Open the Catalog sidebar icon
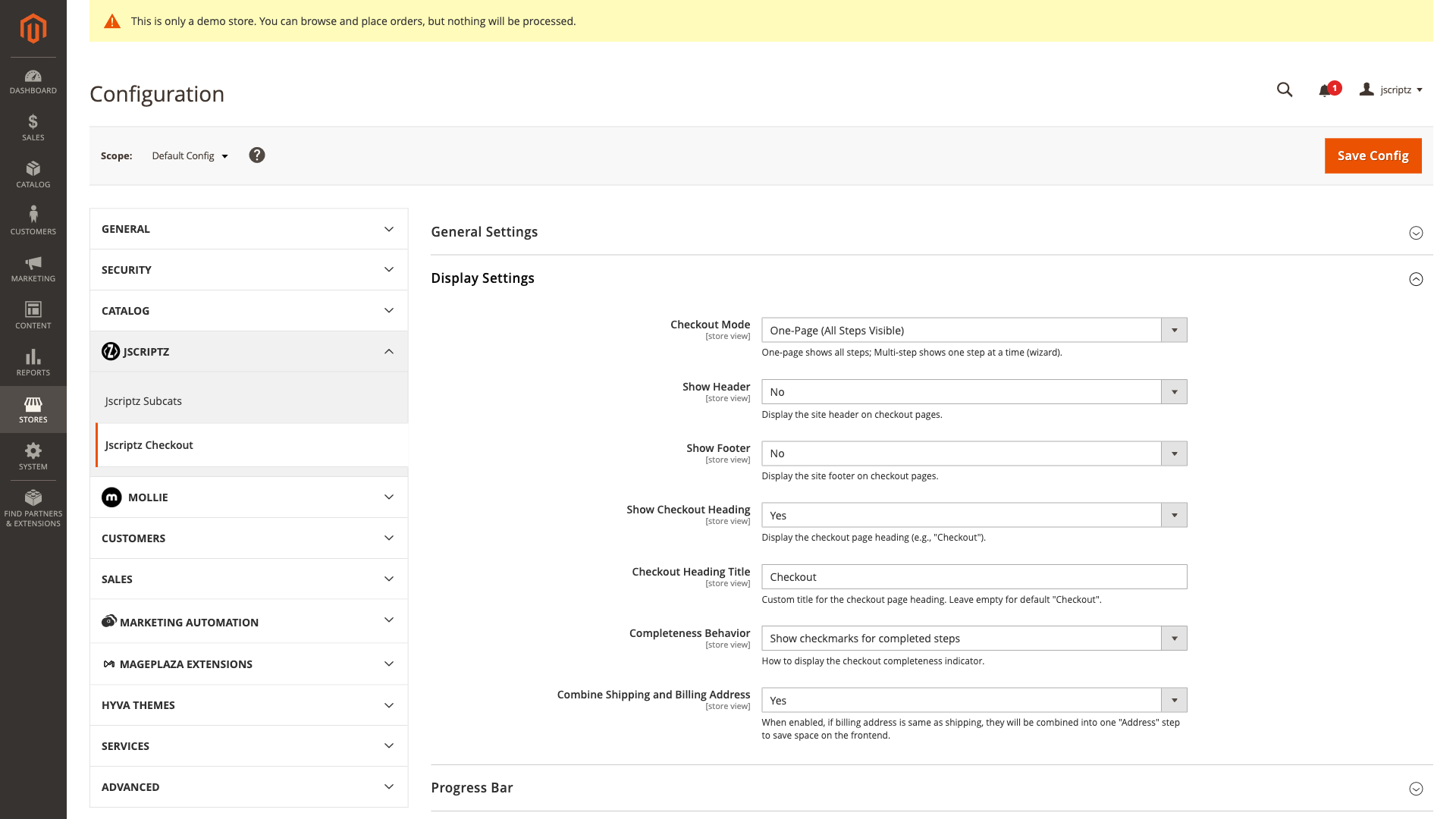This screenshot has width=1456, height=819. coord(33,174)
